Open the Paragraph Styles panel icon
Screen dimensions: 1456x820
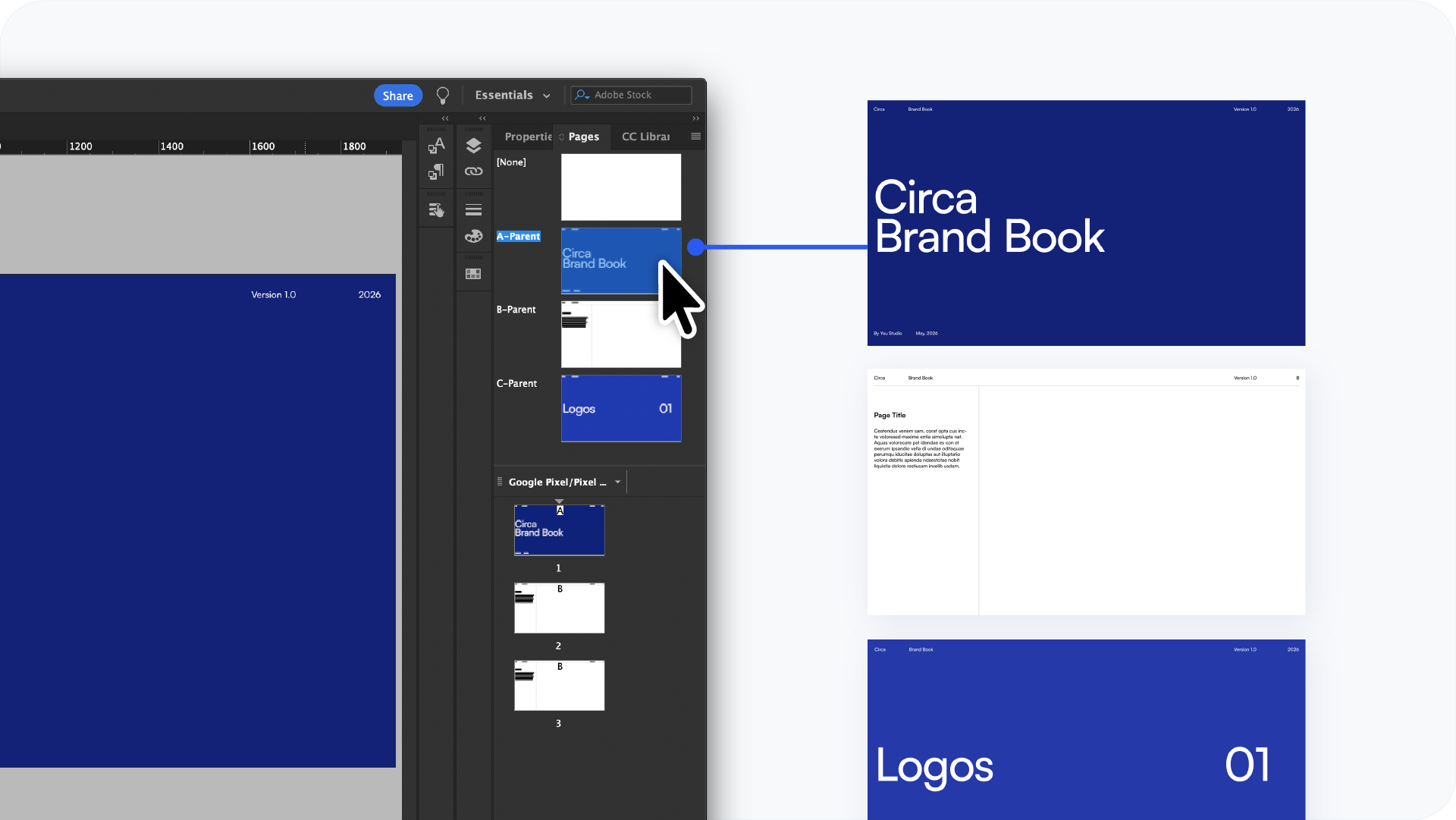pyautogui.click(x=436, y=172)
